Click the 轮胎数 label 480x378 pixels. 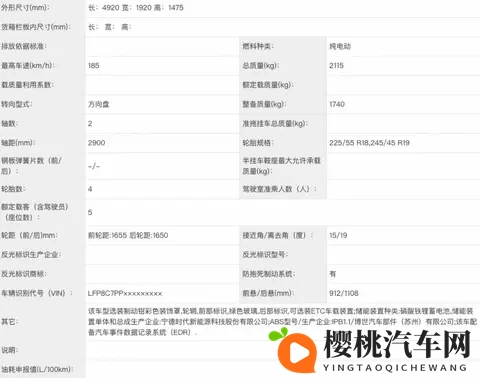(13, 189)
